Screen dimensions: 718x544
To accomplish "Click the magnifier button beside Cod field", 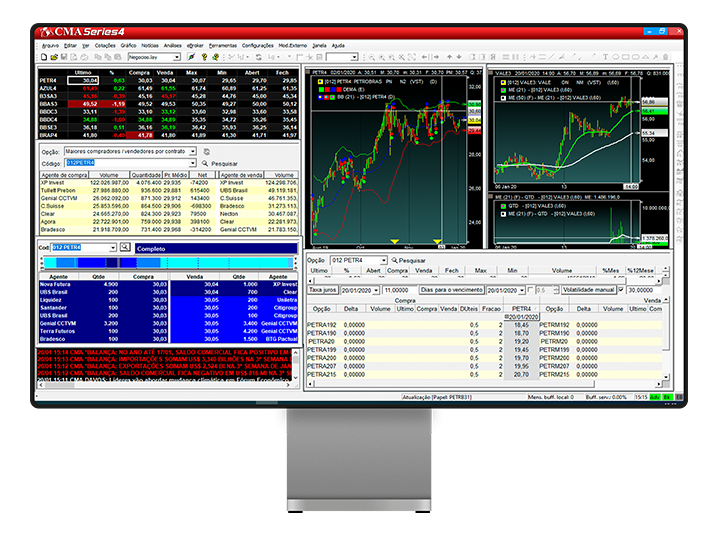I will (x=125, y=247).
